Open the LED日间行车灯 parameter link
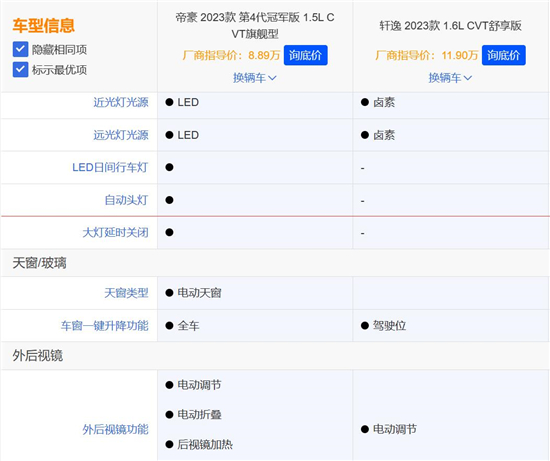 coord(110,167)
